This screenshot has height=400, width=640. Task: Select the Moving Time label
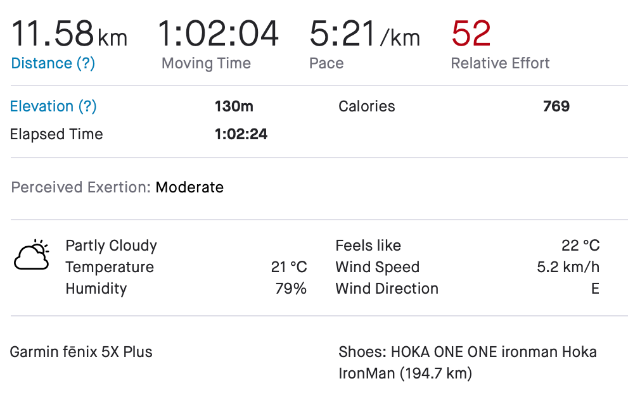(206, 63)
